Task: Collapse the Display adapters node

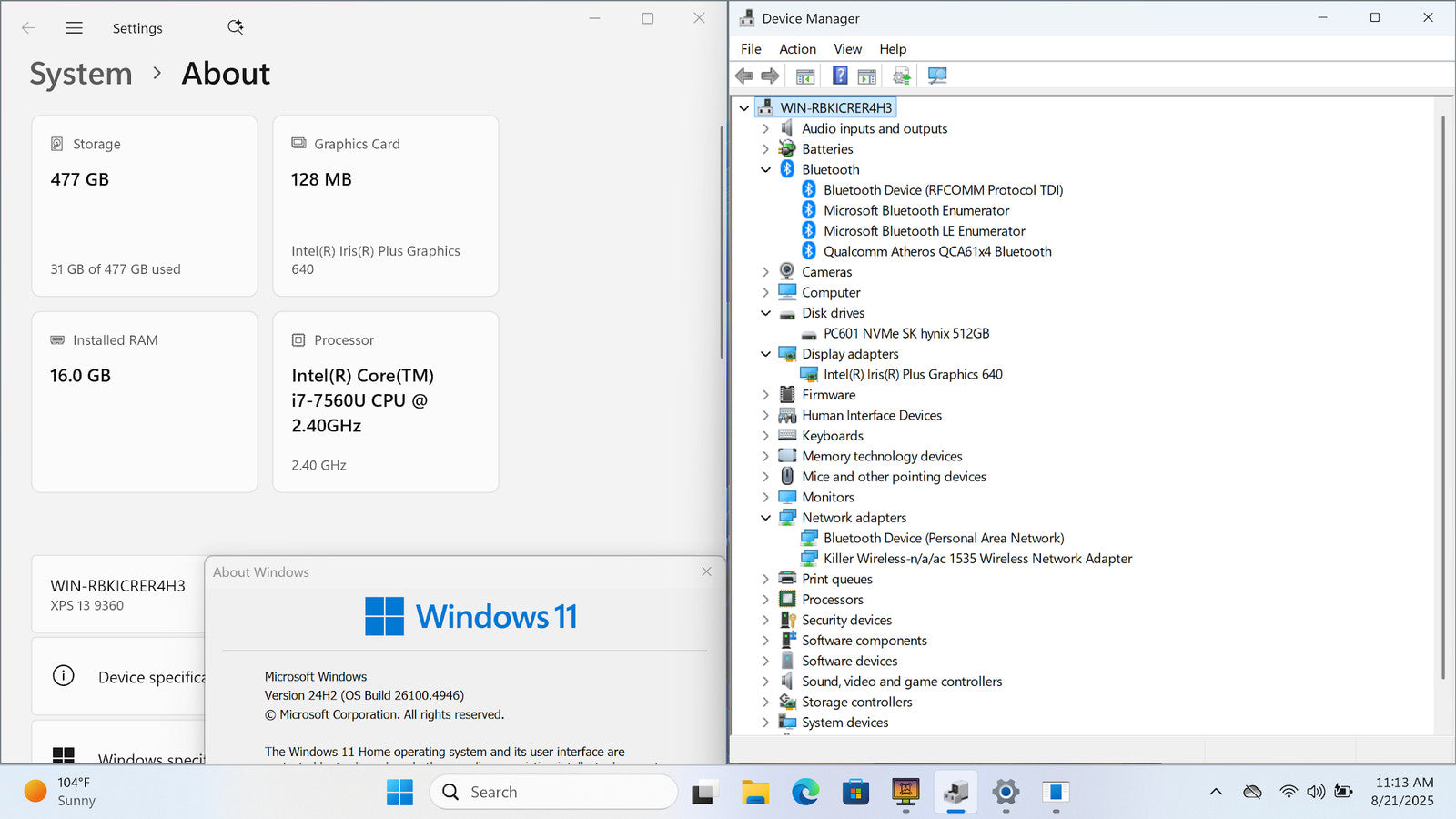Action: pos(765,354)
